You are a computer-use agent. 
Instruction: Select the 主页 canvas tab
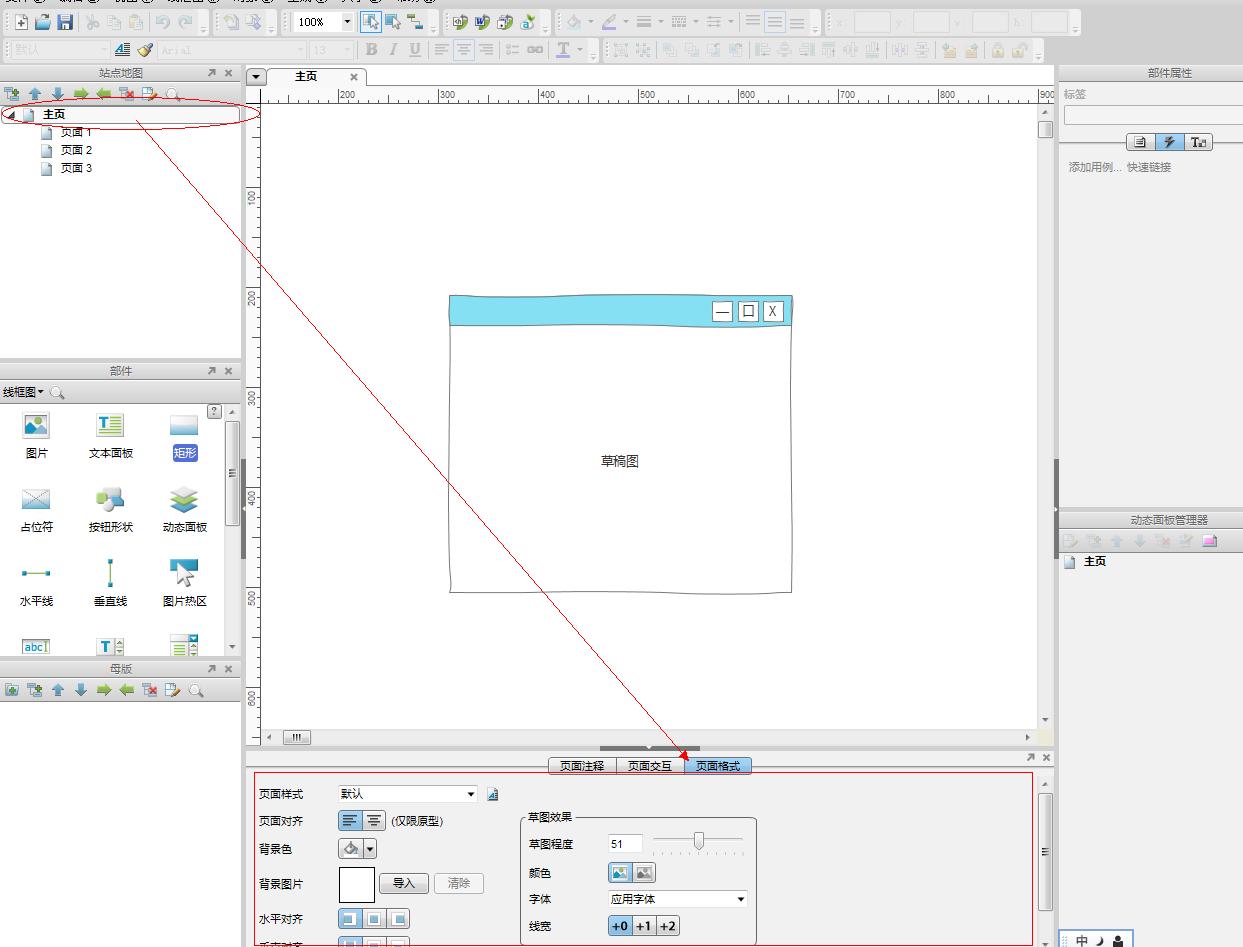pos(306,76)
